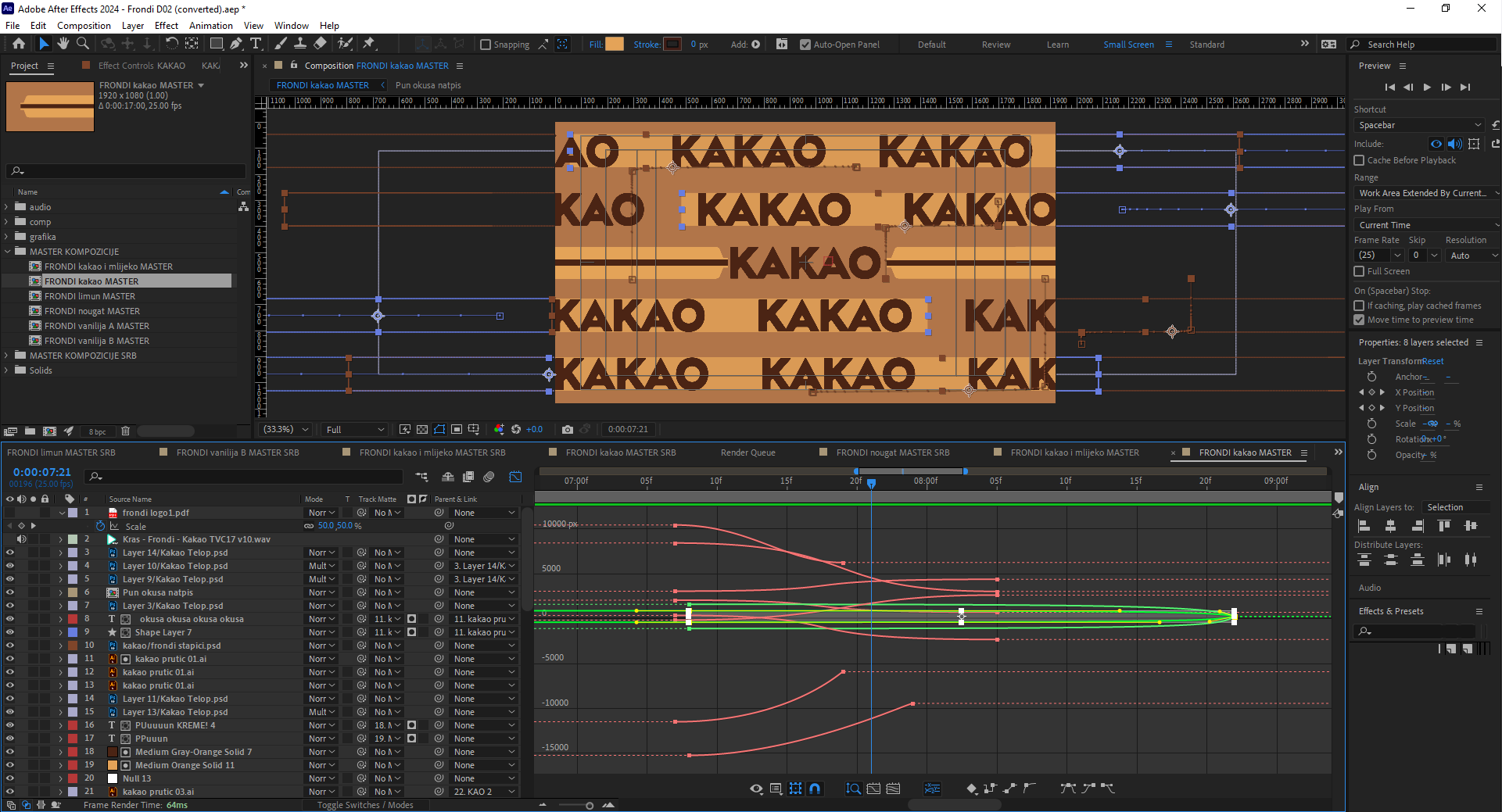
Task: Switch to 'FRONDI nougat MASTER SRB' timeline tab
Action: tap(893, 453)
